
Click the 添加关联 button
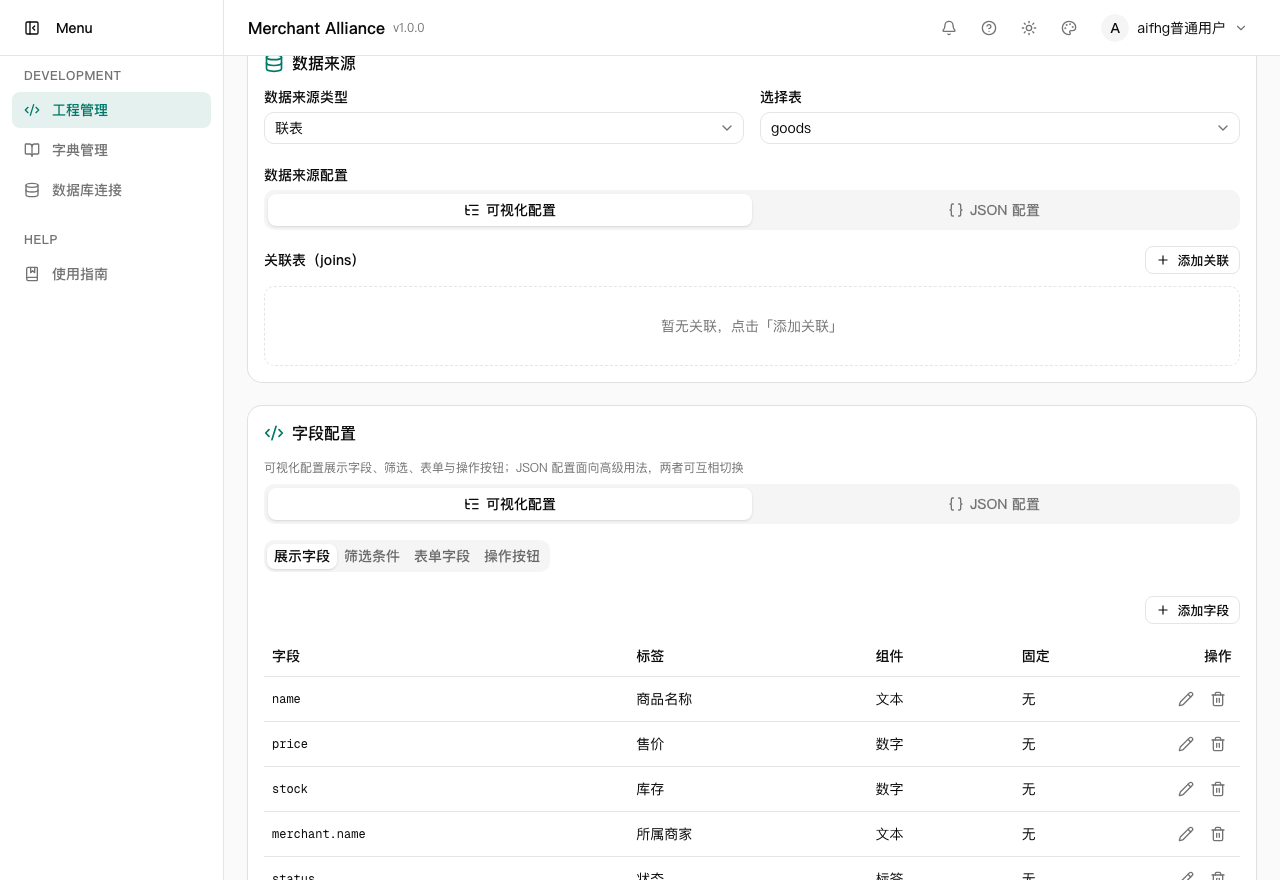coord(1192,260)
